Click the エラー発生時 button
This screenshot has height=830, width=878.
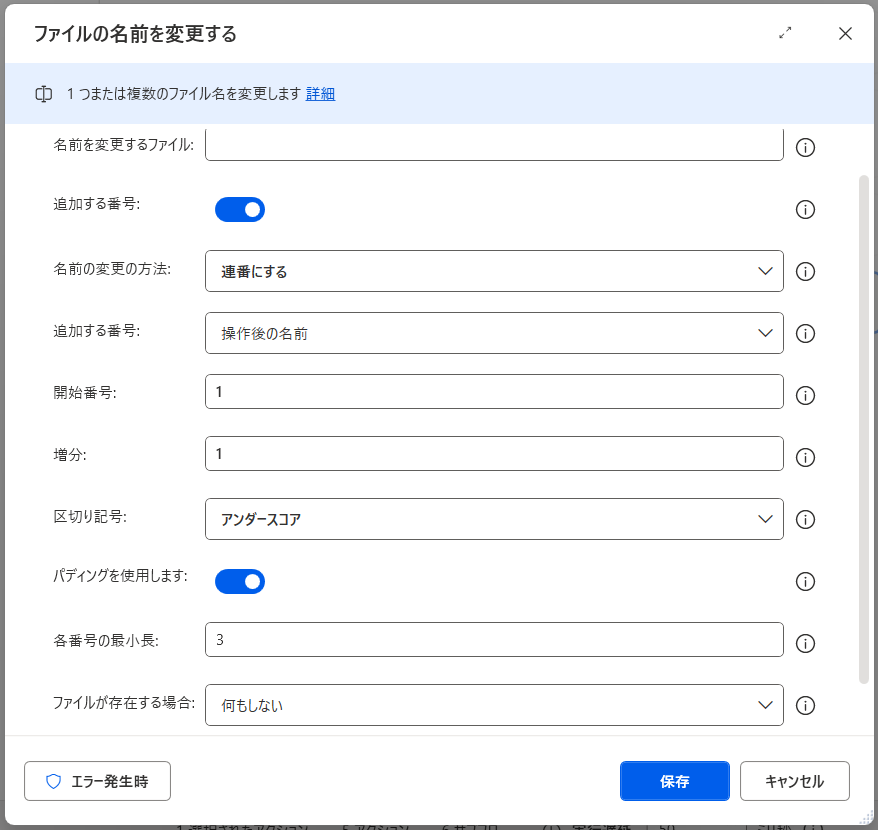97,781
